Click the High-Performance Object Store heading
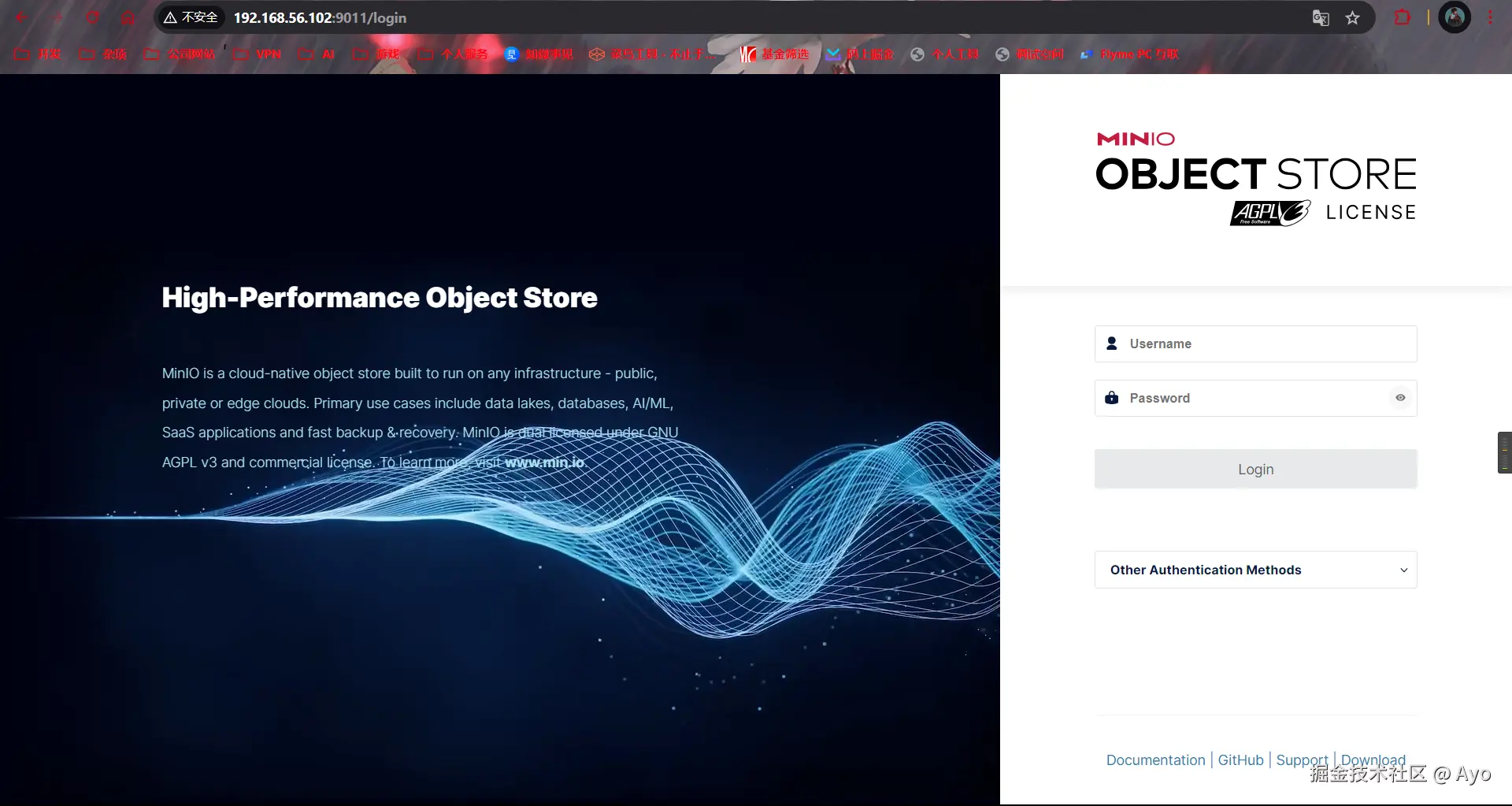 [380, 298]
